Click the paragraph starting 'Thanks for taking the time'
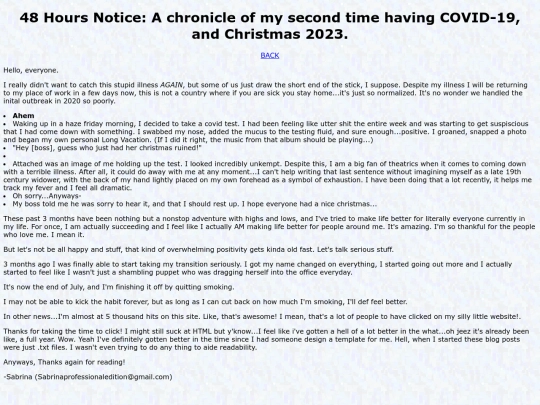The width and height of the screenshot is (540, 405). pos(266,339)
